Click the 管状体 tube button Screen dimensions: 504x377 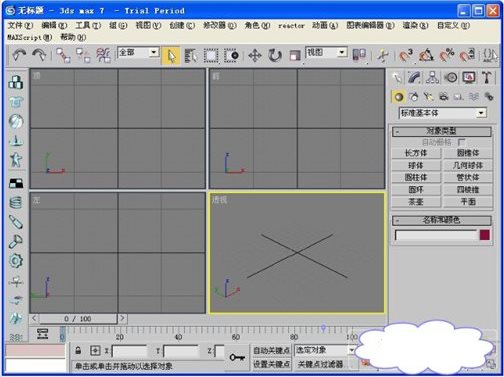(468, 177)
